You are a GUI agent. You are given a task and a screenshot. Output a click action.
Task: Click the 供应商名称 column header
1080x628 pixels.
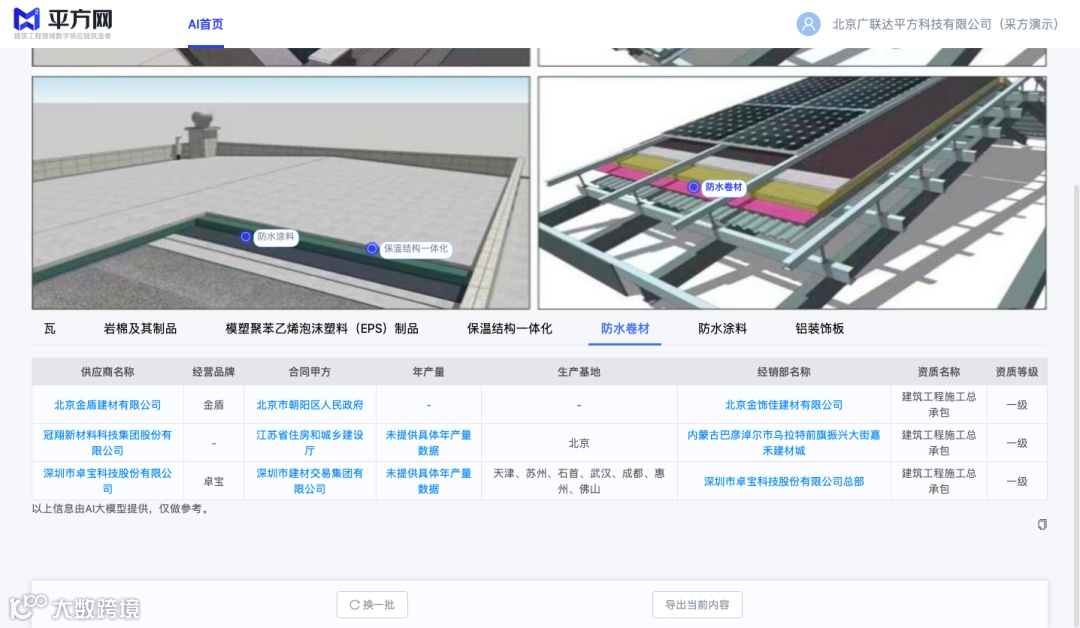pyautogui.click(x=107, y=372)
